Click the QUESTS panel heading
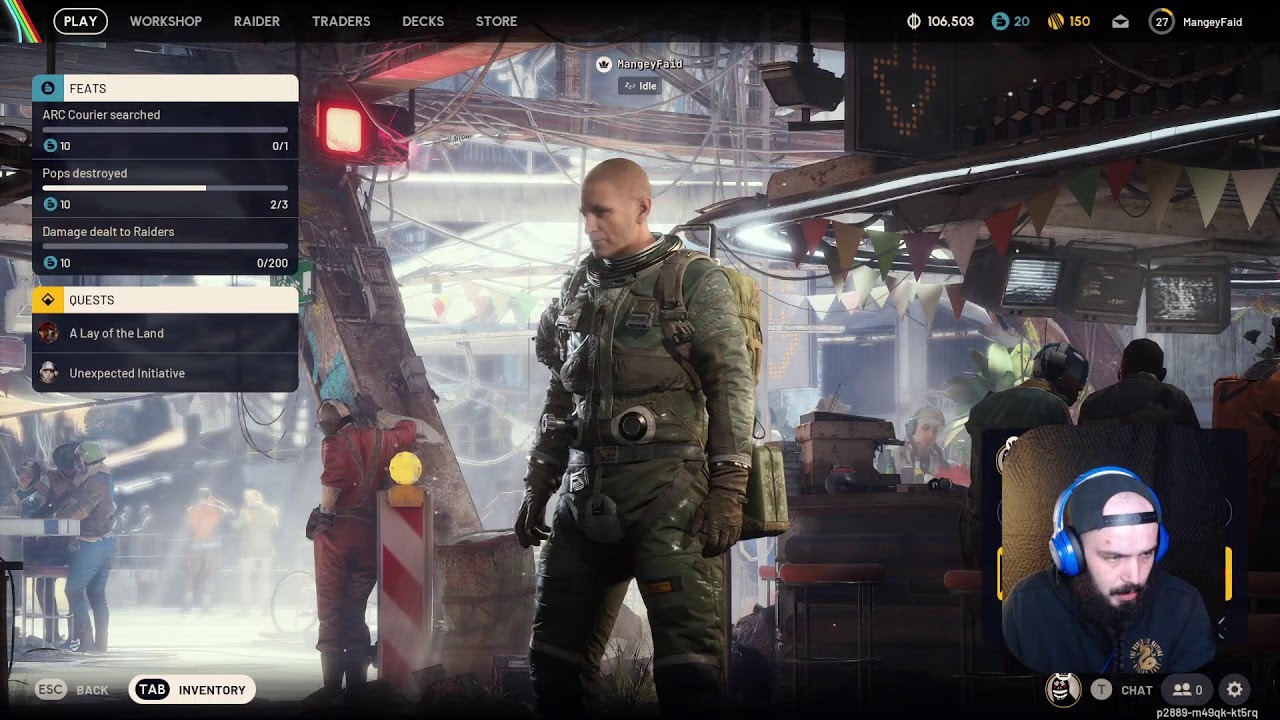1280x720 pixels. tap(91, 300)
